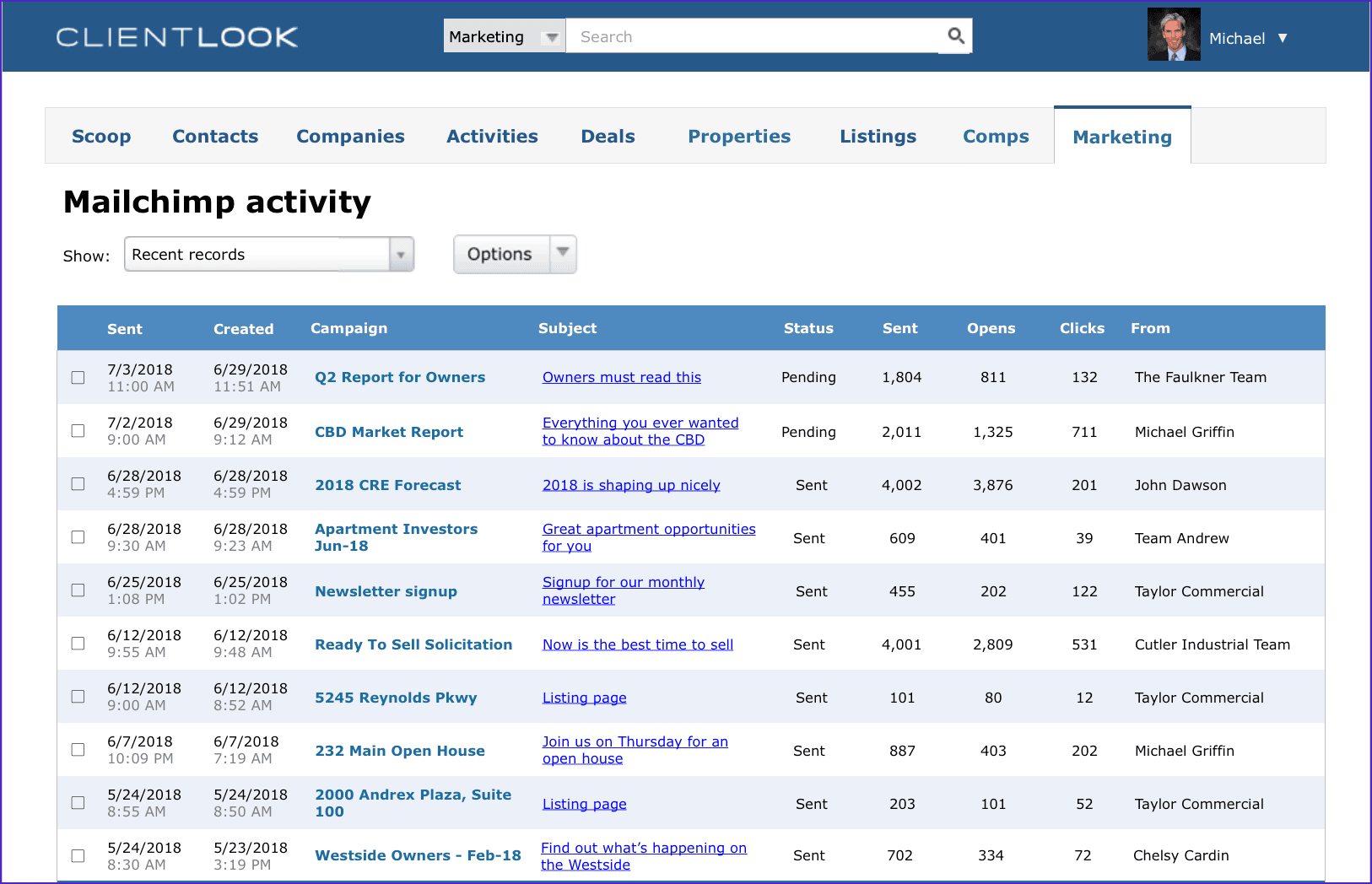
Task: Click the Campaign column header
Action: pos(348,328)
